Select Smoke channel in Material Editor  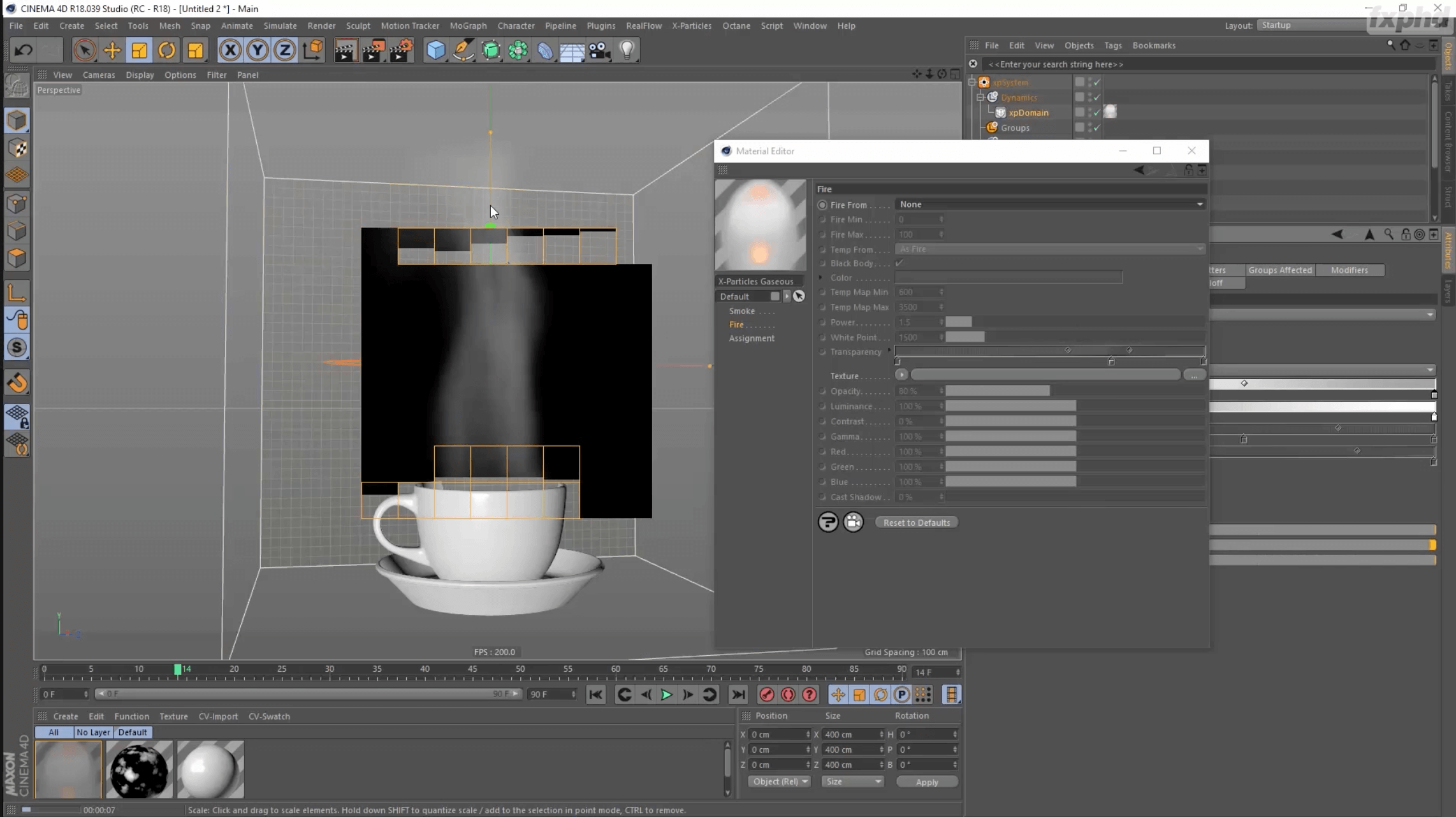click(x=742, y=311)
